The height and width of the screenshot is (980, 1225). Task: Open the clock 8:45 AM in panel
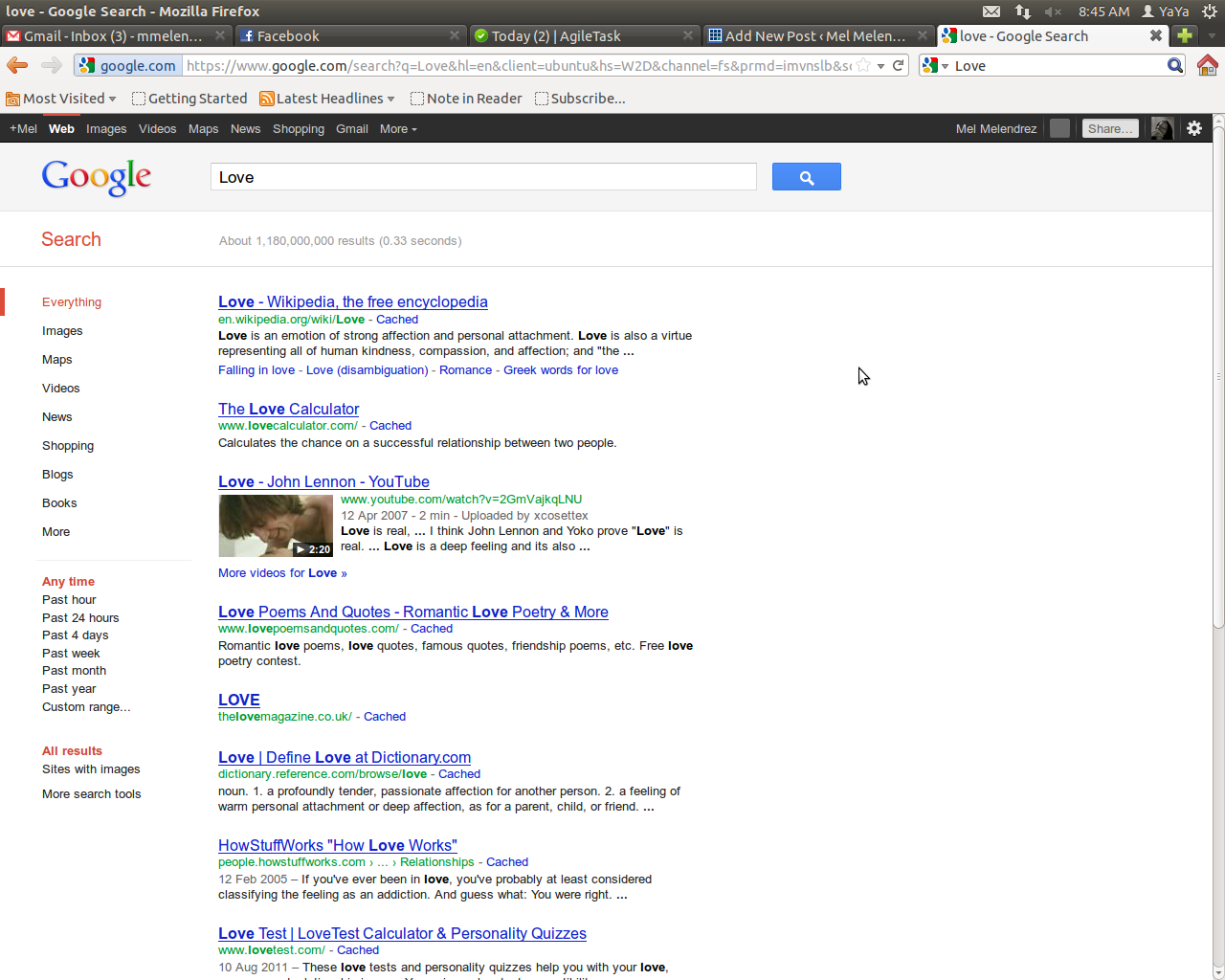(x=1103, y=11)
